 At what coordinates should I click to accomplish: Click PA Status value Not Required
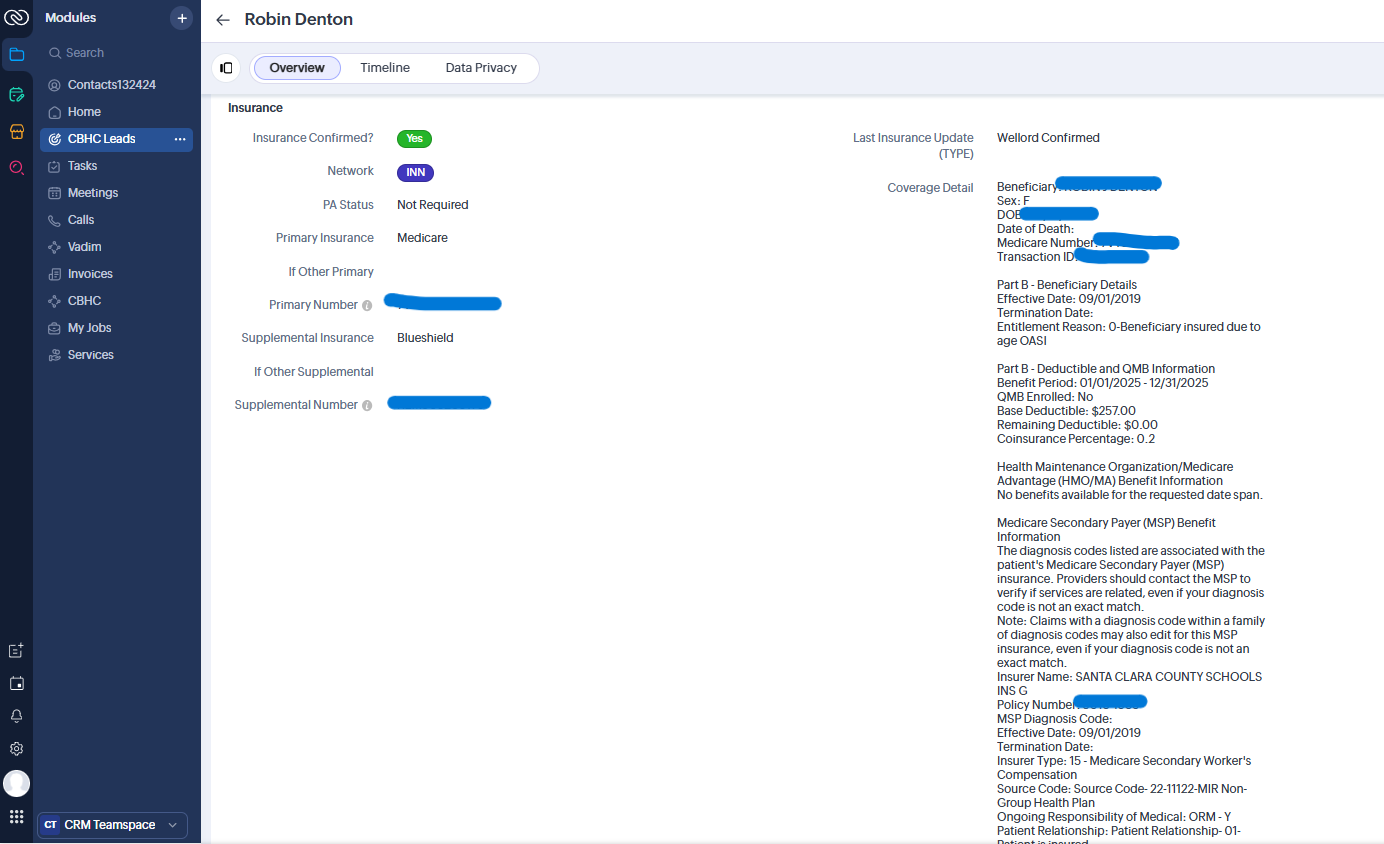(x=432, y=205)
